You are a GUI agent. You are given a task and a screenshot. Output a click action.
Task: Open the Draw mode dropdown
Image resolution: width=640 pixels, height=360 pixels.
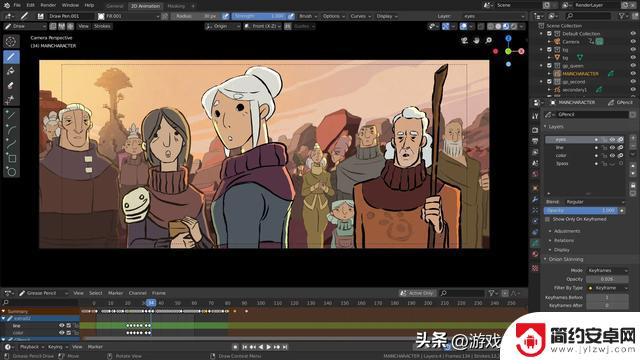(25, 26)
